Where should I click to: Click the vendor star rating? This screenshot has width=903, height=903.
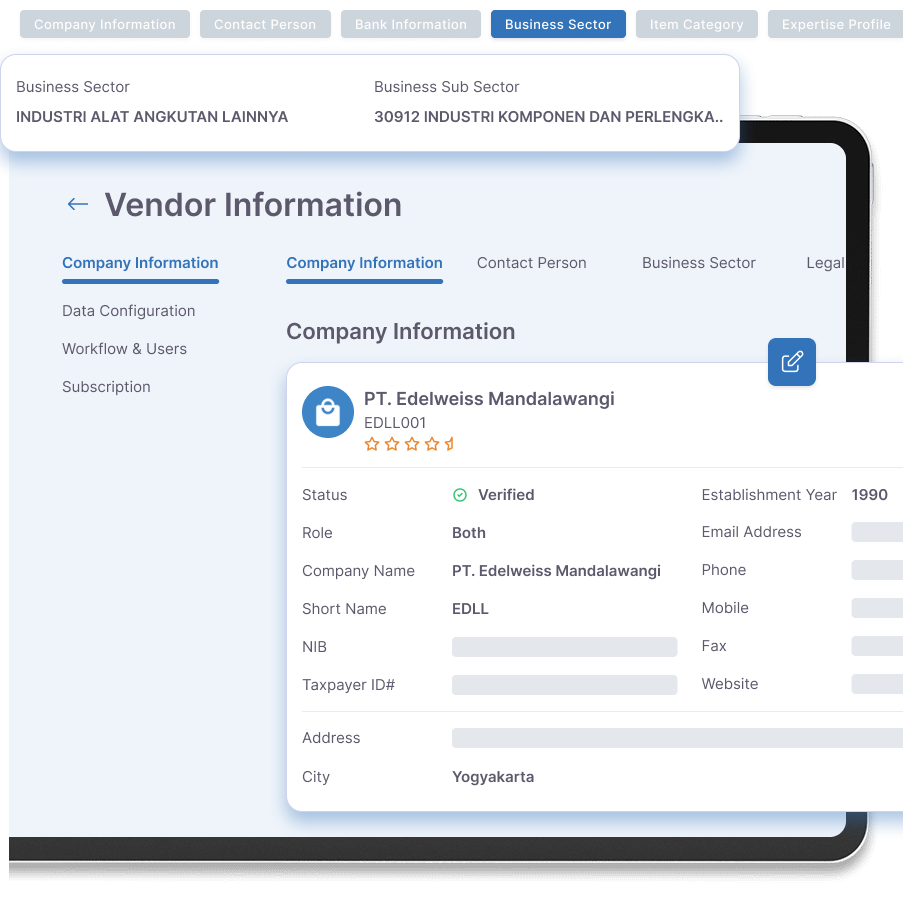[x=409, y=444]
